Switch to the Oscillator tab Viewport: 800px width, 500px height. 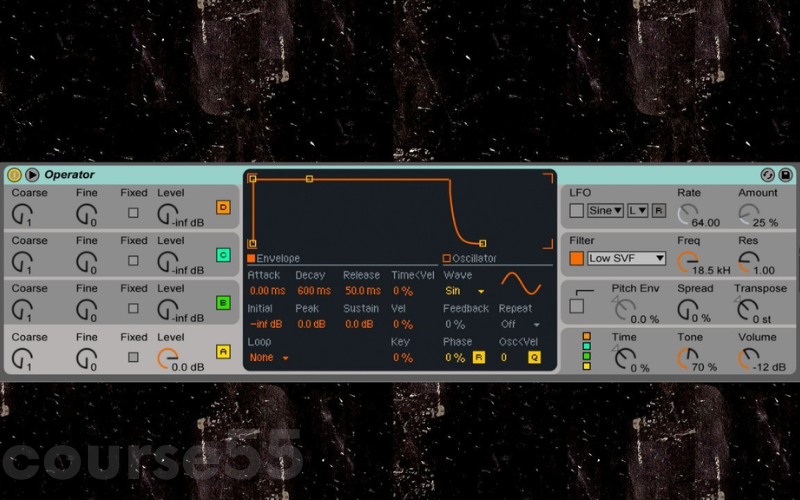click(470, 258)
